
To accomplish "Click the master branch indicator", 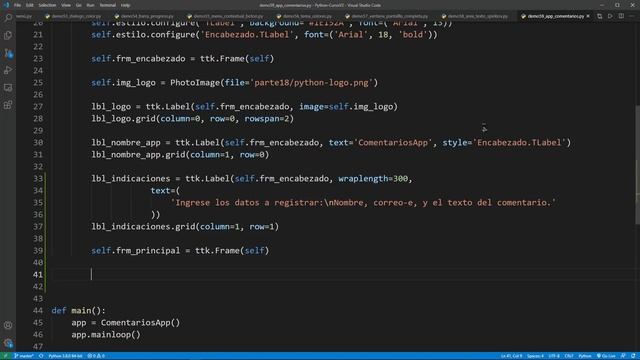I will click(24, 356).
